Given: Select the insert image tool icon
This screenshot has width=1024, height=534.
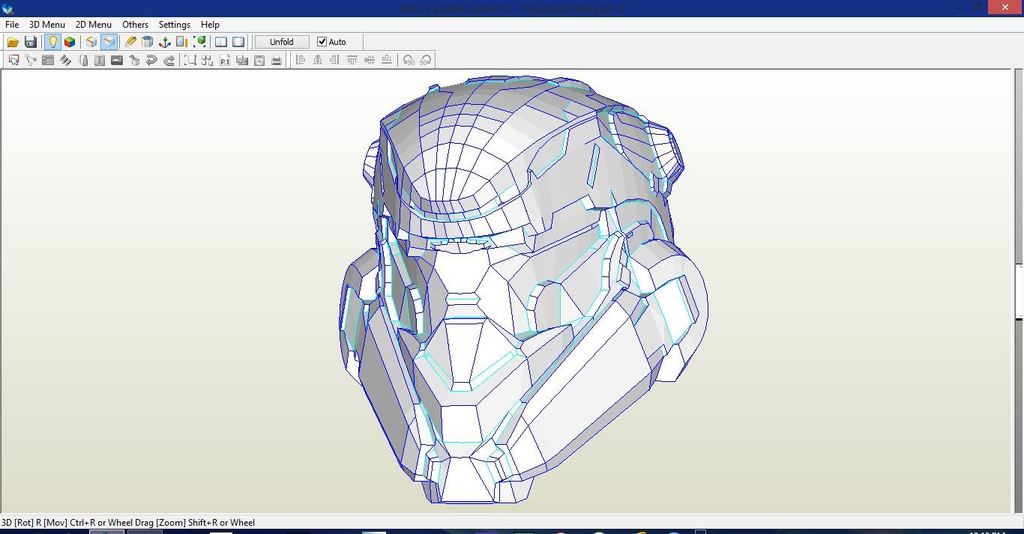Looking at the screenshot, I should [x=117, y=60].
